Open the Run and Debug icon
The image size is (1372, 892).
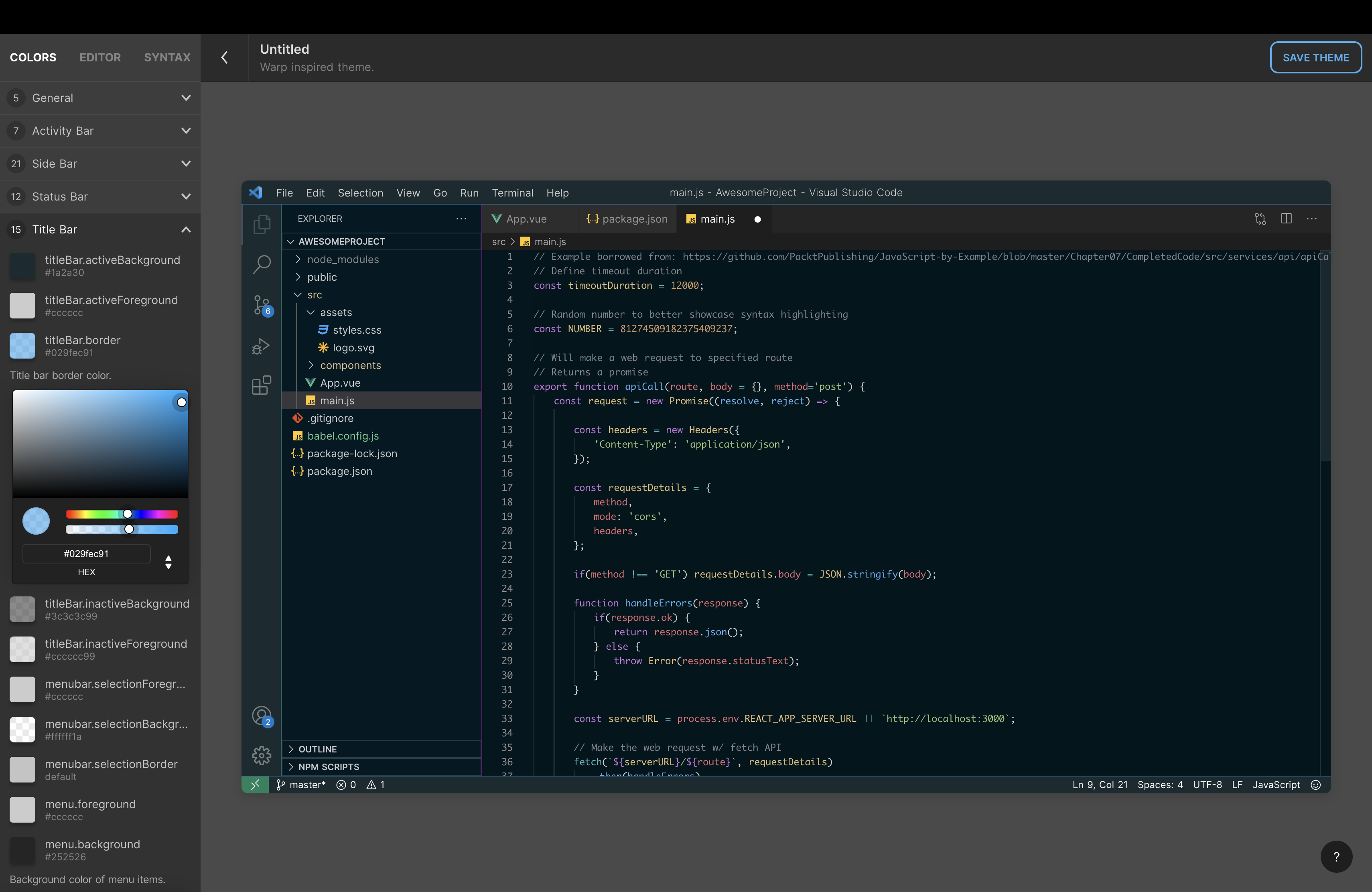(261, 346)
